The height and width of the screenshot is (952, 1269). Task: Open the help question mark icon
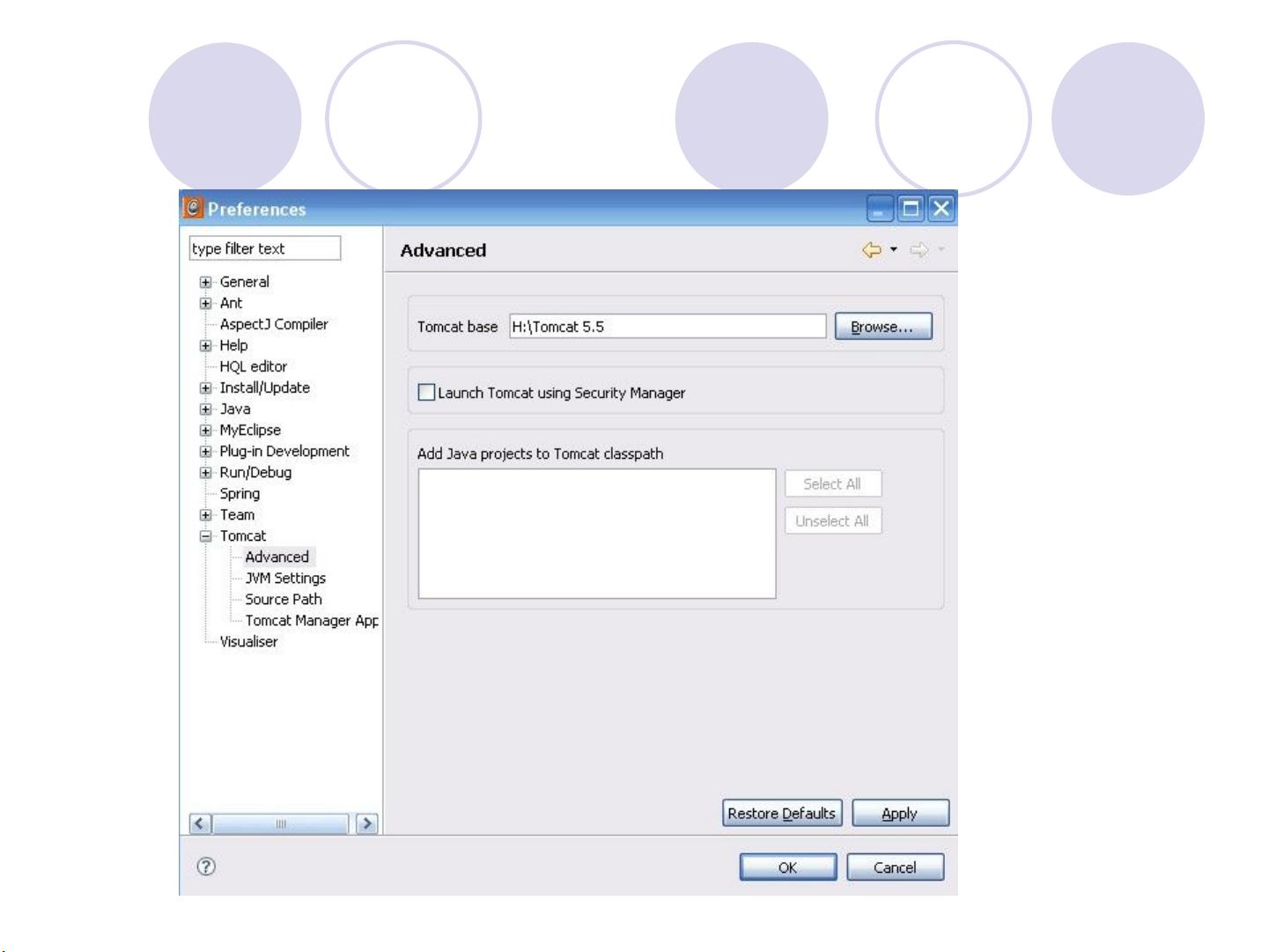tap(206, 867)
